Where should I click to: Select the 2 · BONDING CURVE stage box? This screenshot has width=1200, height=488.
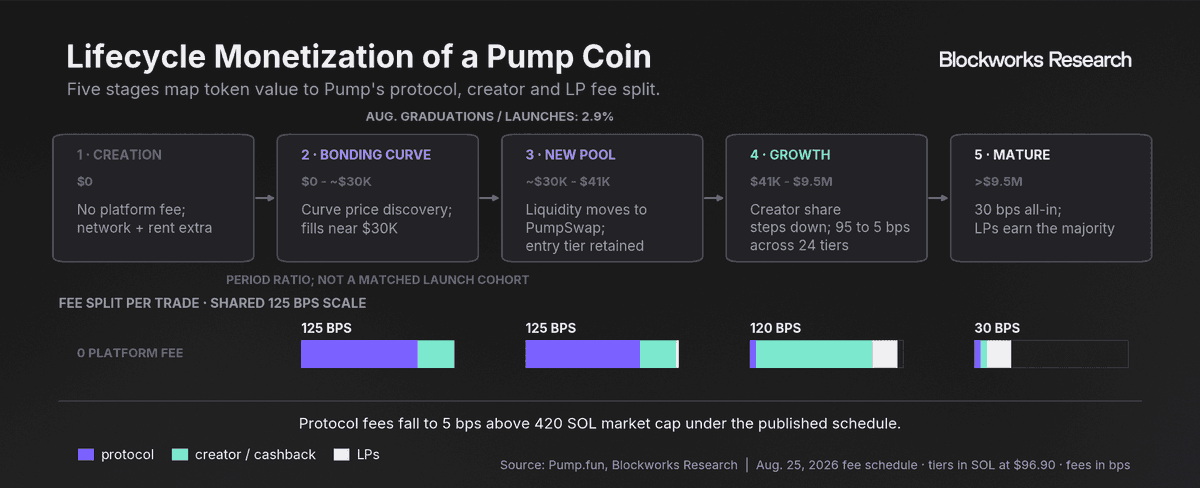click(377, 198)
